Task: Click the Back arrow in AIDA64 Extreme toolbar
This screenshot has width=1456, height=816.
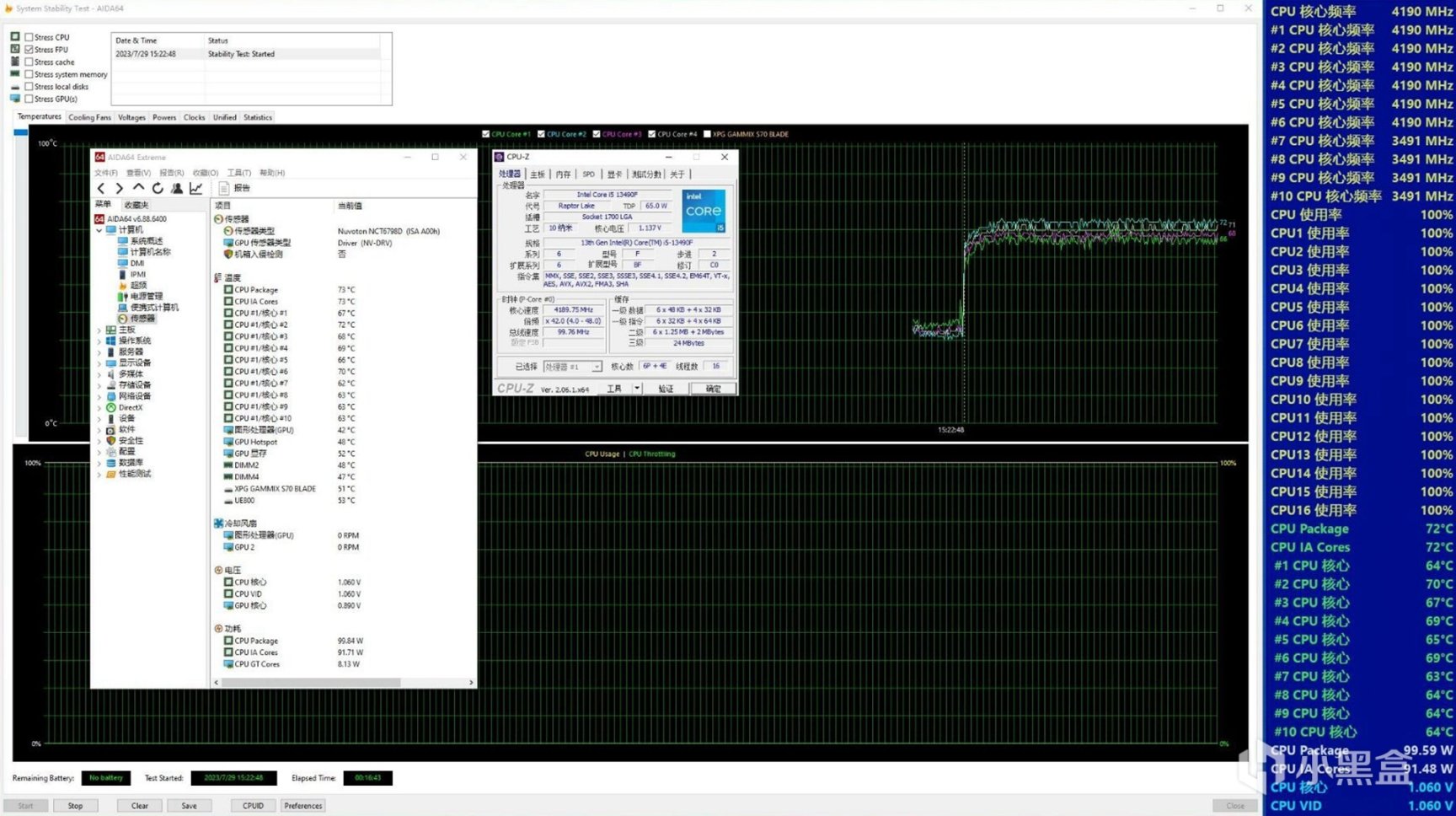Action: click(x=101, y=188)
